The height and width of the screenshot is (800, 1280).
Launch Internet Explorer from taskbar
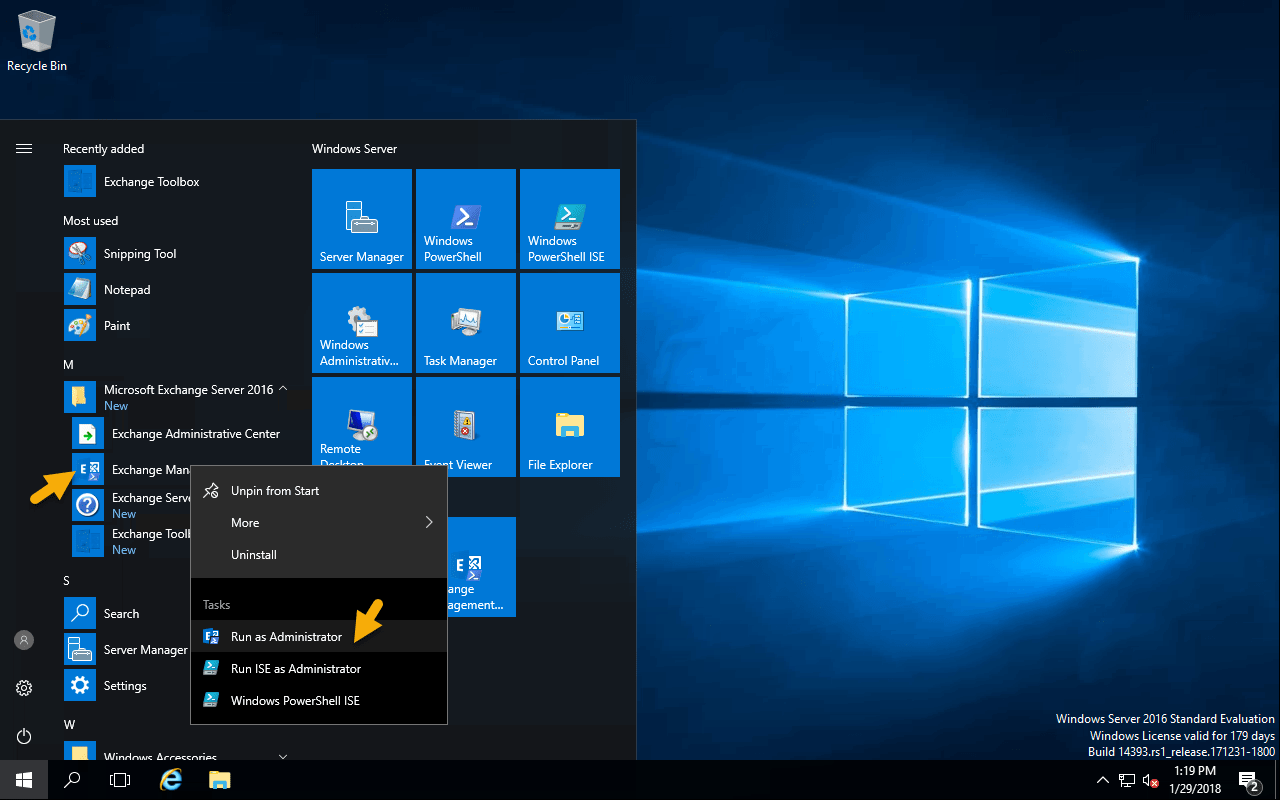tap(171, 780)
